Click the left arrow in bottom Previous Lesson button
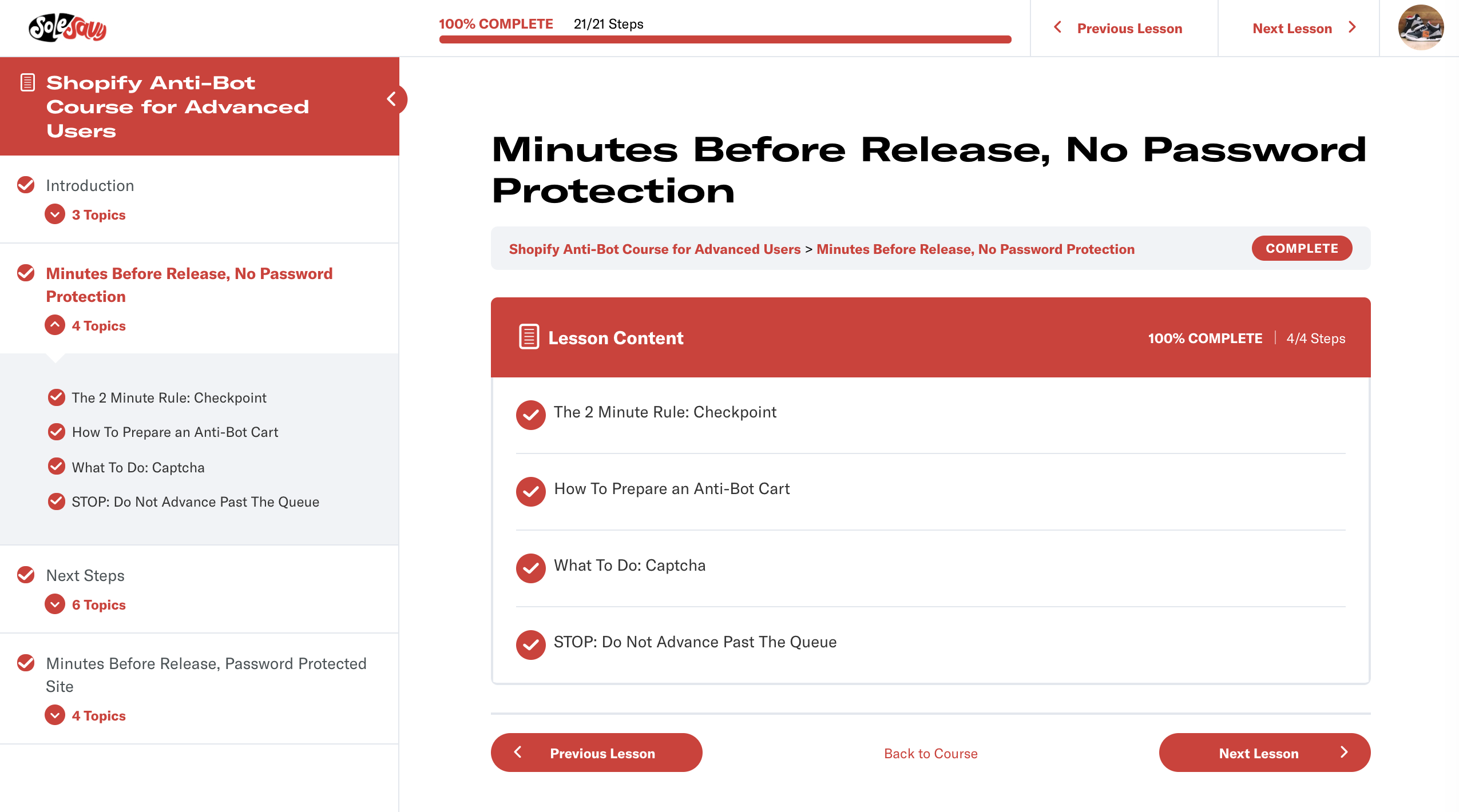 (518, 752)
